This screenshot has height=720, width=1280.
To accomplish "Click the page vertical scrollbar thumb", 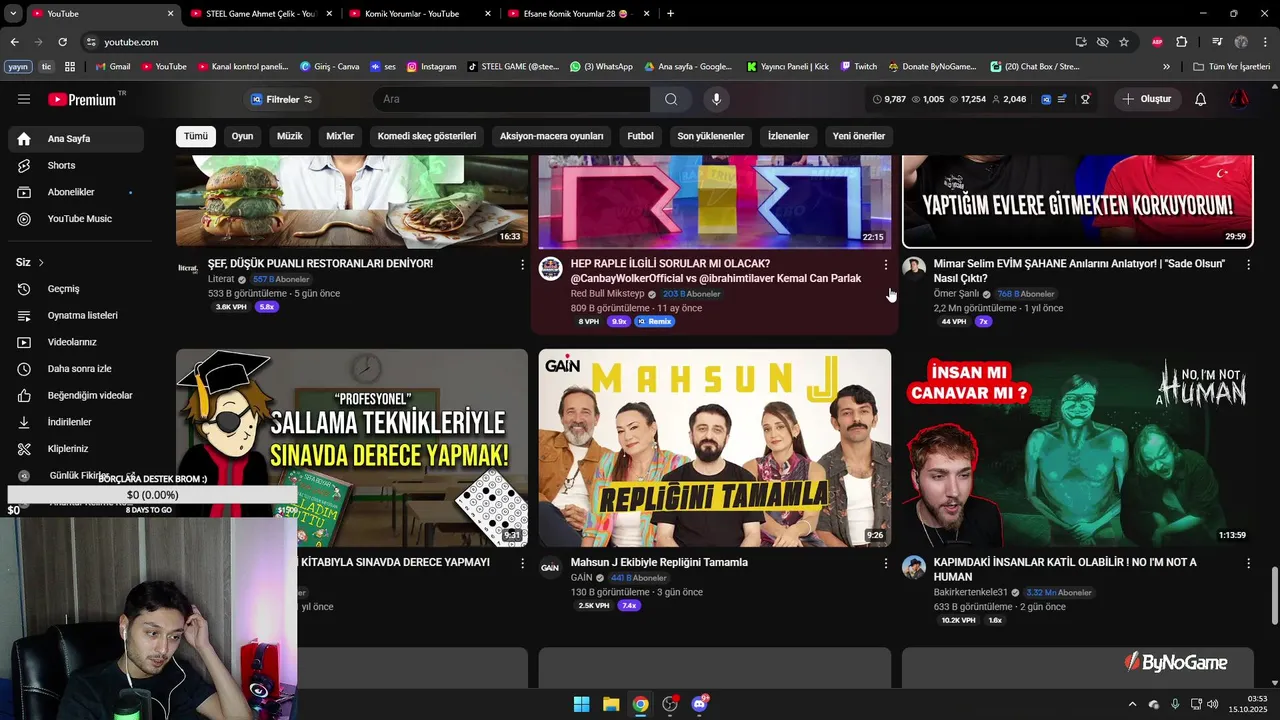I will (1274, 595).
